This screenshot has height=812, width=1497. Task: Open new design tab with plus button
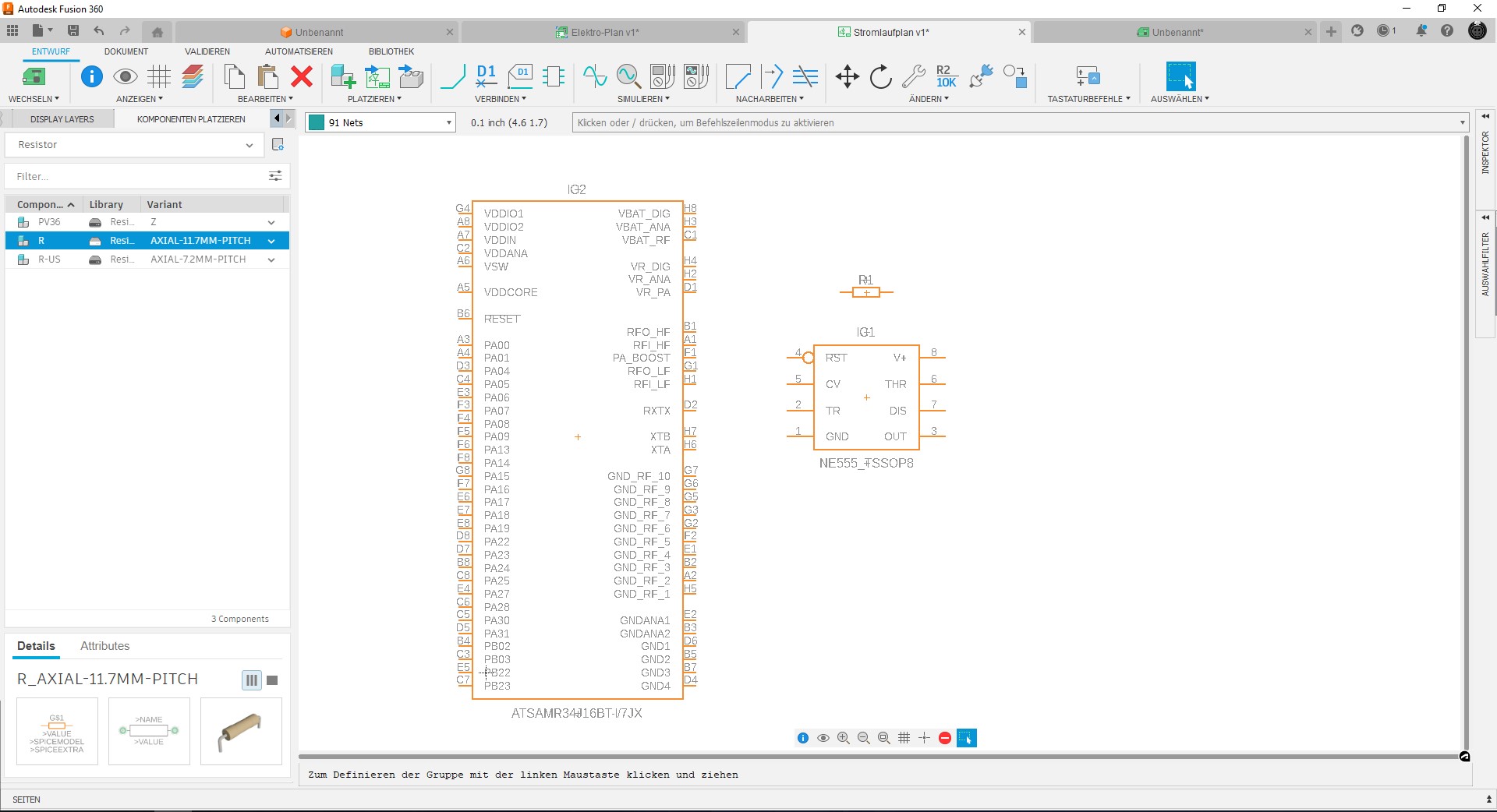(x=1331, y=31)
